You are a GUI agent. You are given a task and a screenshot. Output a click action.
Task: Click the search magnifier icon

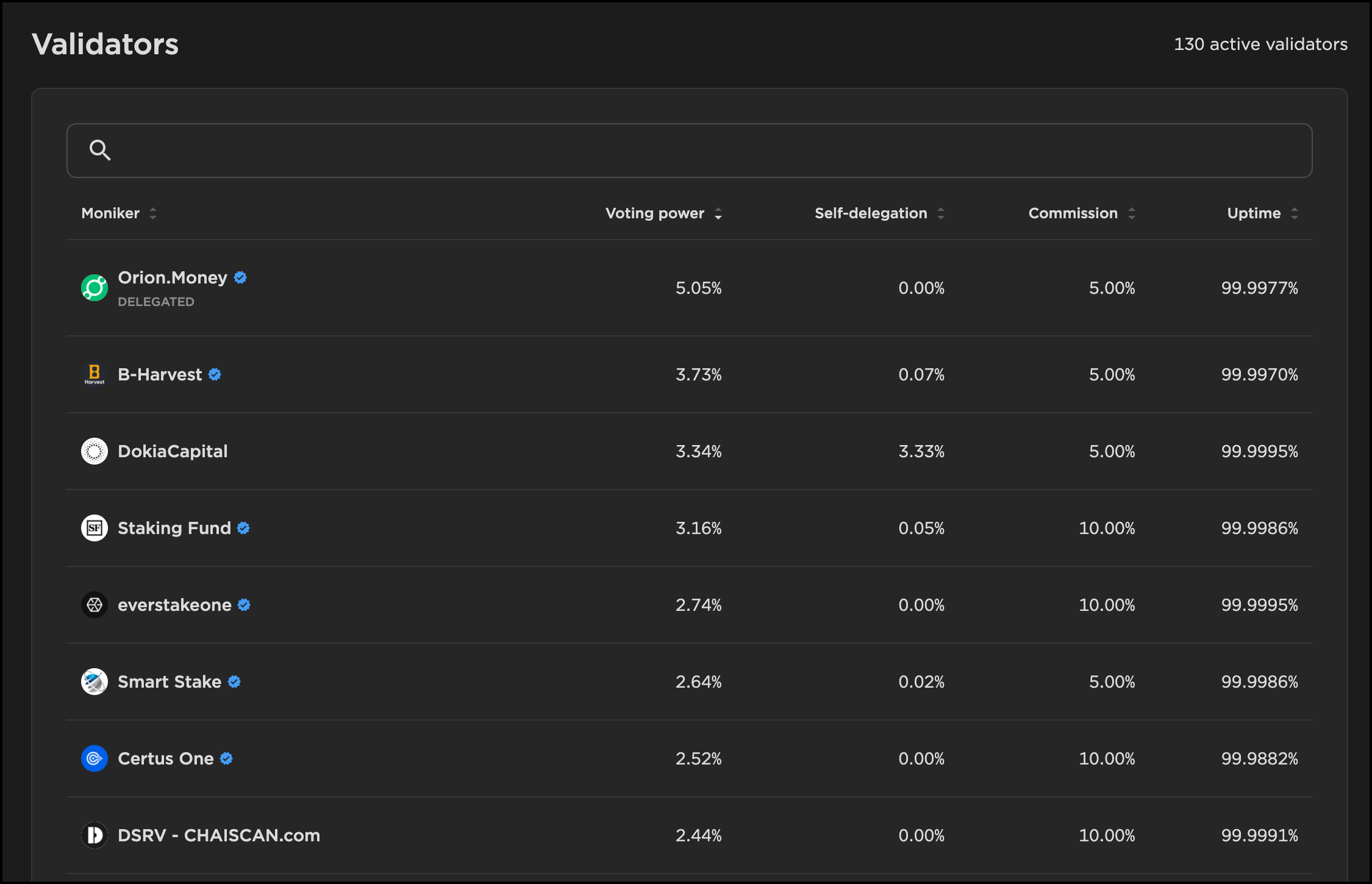pos(100,150)
